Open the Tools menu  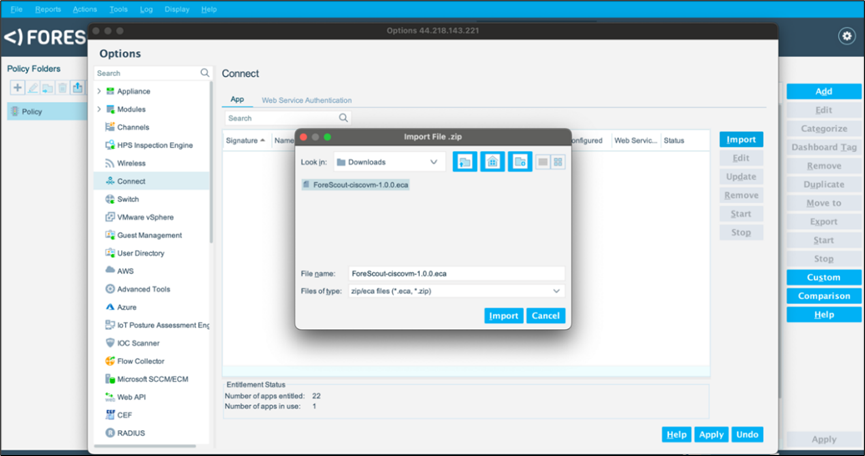118,9
